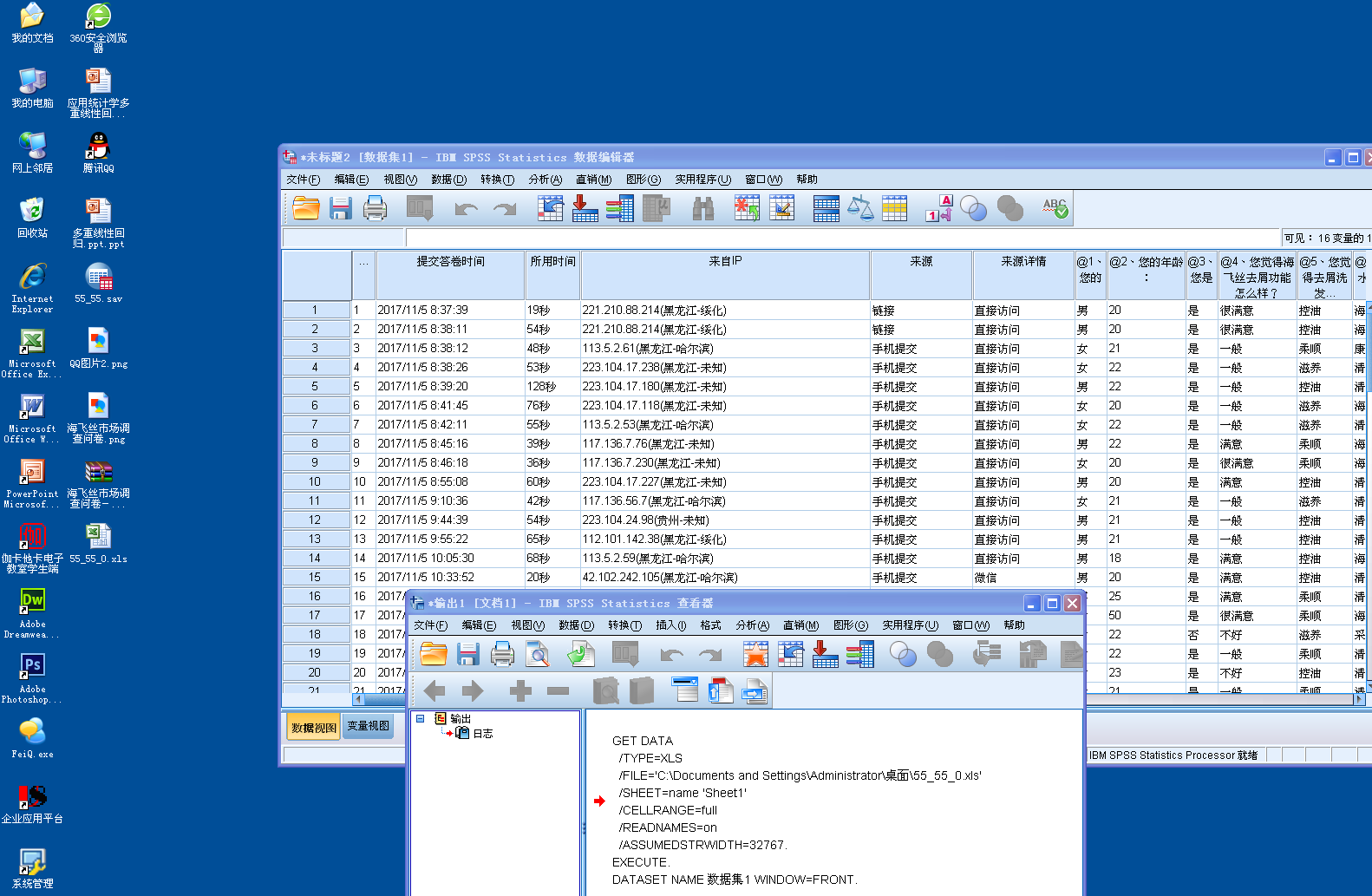
Task: Open data file icon in Data Editor toolbar
Action: pos(306,208)
